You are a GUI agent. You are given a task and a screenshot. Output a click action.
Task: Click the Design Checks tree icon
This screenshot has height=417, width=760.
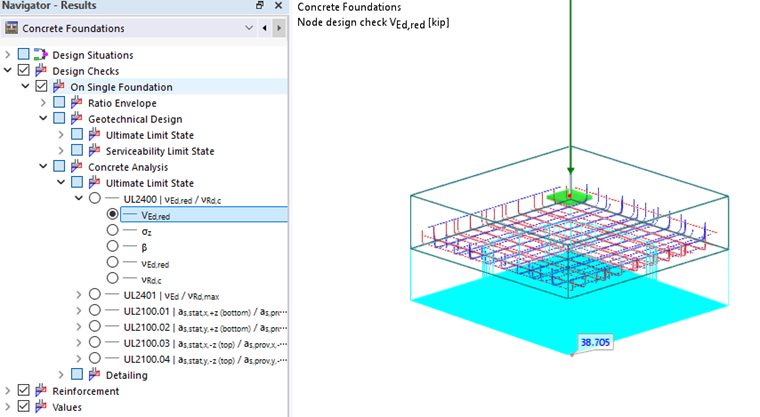click(x=41, y=70)
